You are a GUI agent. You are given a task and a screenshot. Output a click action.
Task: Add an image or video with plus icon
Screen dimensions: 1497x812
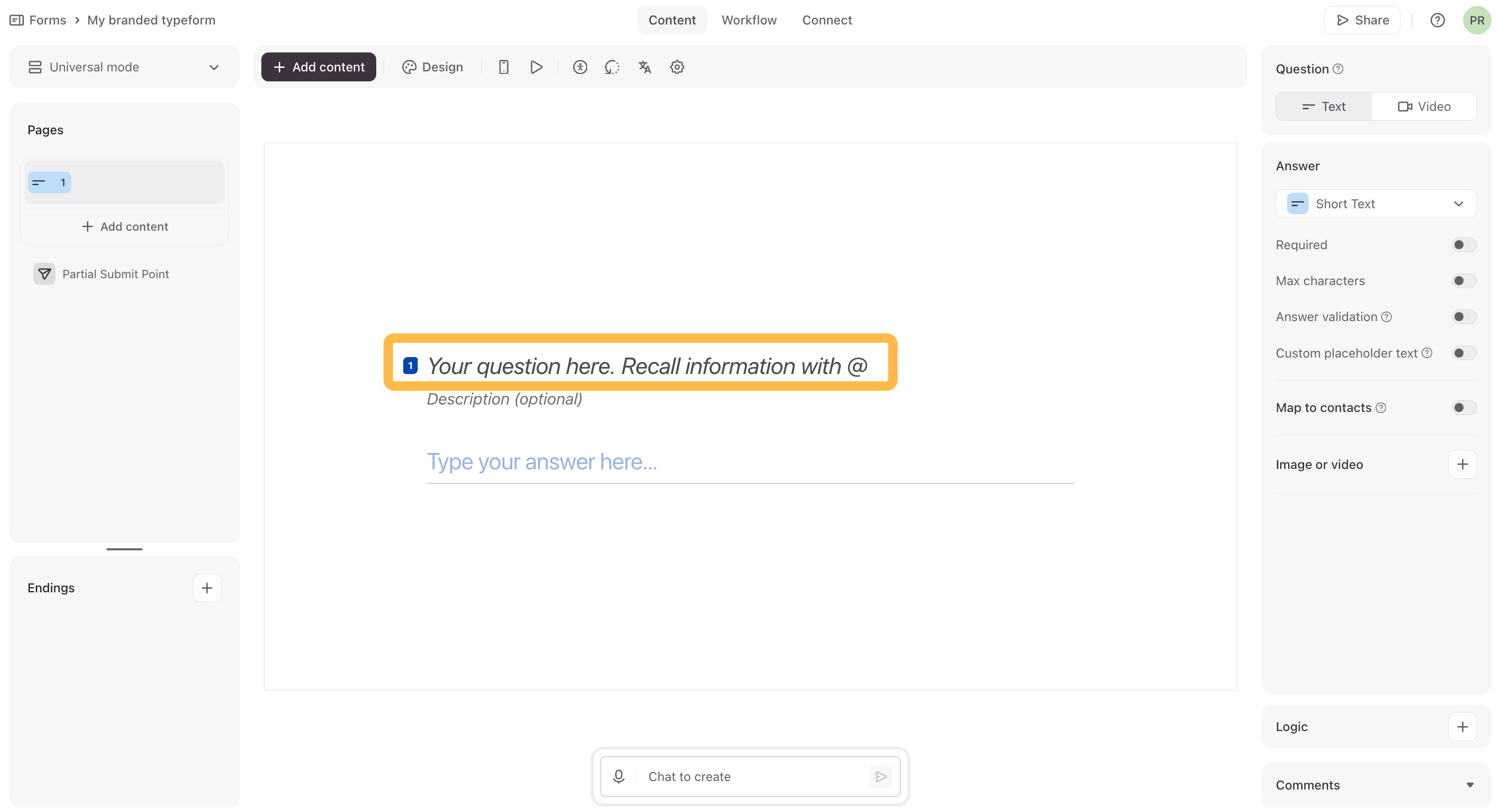(x=1463, y=464)
